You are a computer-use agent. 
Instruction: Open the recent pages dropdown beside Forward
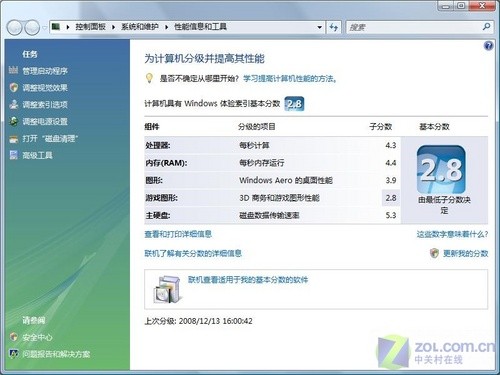coord(45,28)
